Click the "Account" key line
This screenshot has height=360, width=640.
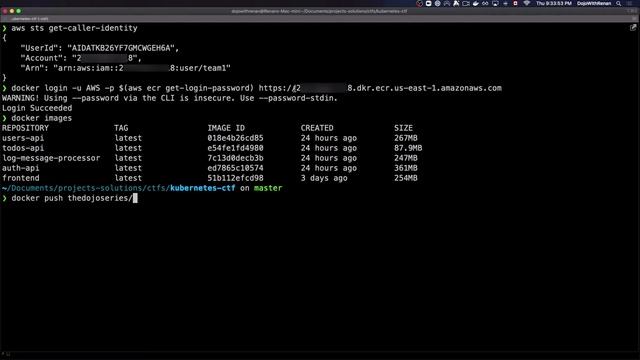pos(81,58)
